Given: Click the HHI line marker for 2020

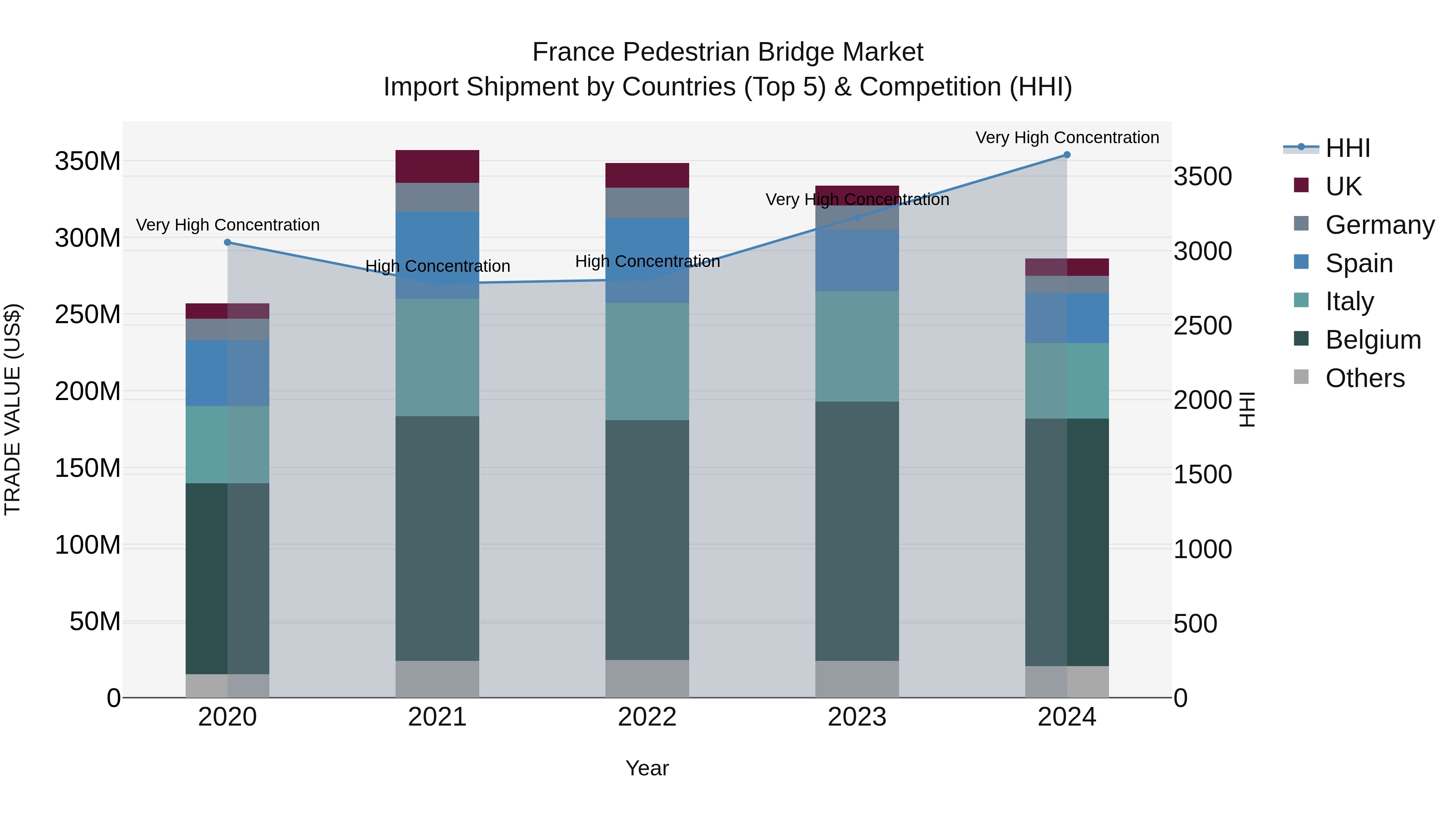Looking at the screenshot, I should [x=228, y=243].
